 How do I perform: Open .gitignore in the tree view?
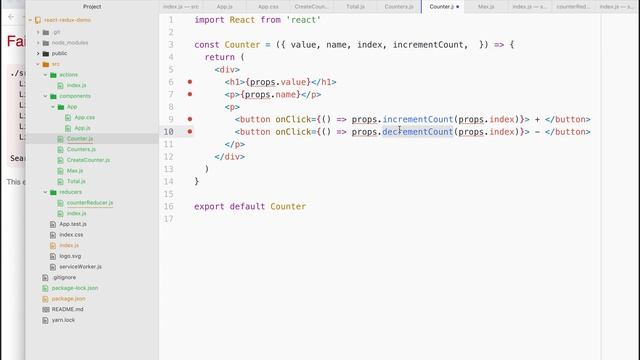point(64,278)
